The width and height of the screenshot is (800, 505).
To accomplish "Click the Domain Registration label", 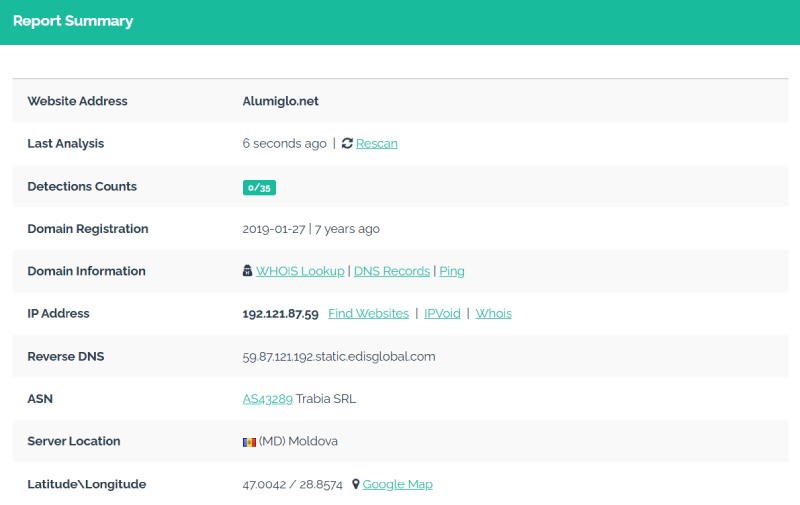I will [x=88, y=229].
